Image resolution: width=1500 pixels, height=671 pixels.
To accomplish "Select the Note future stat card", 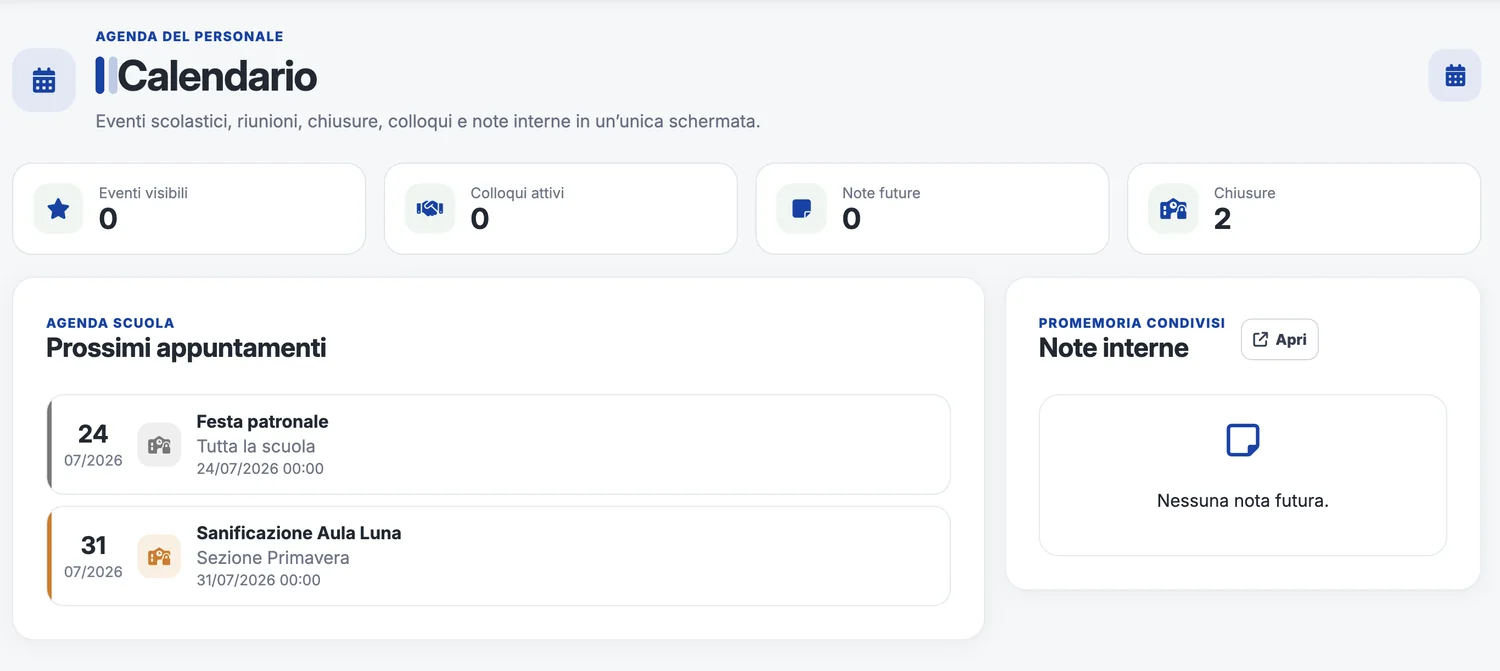I will click(932, 209).
